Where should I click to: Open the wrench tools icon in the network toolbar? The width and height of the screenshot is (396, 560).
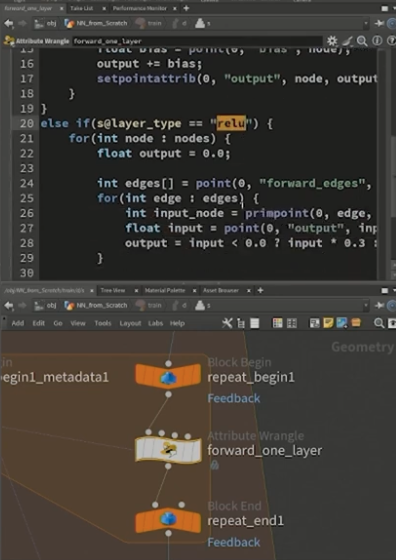[x=227, y=323]
